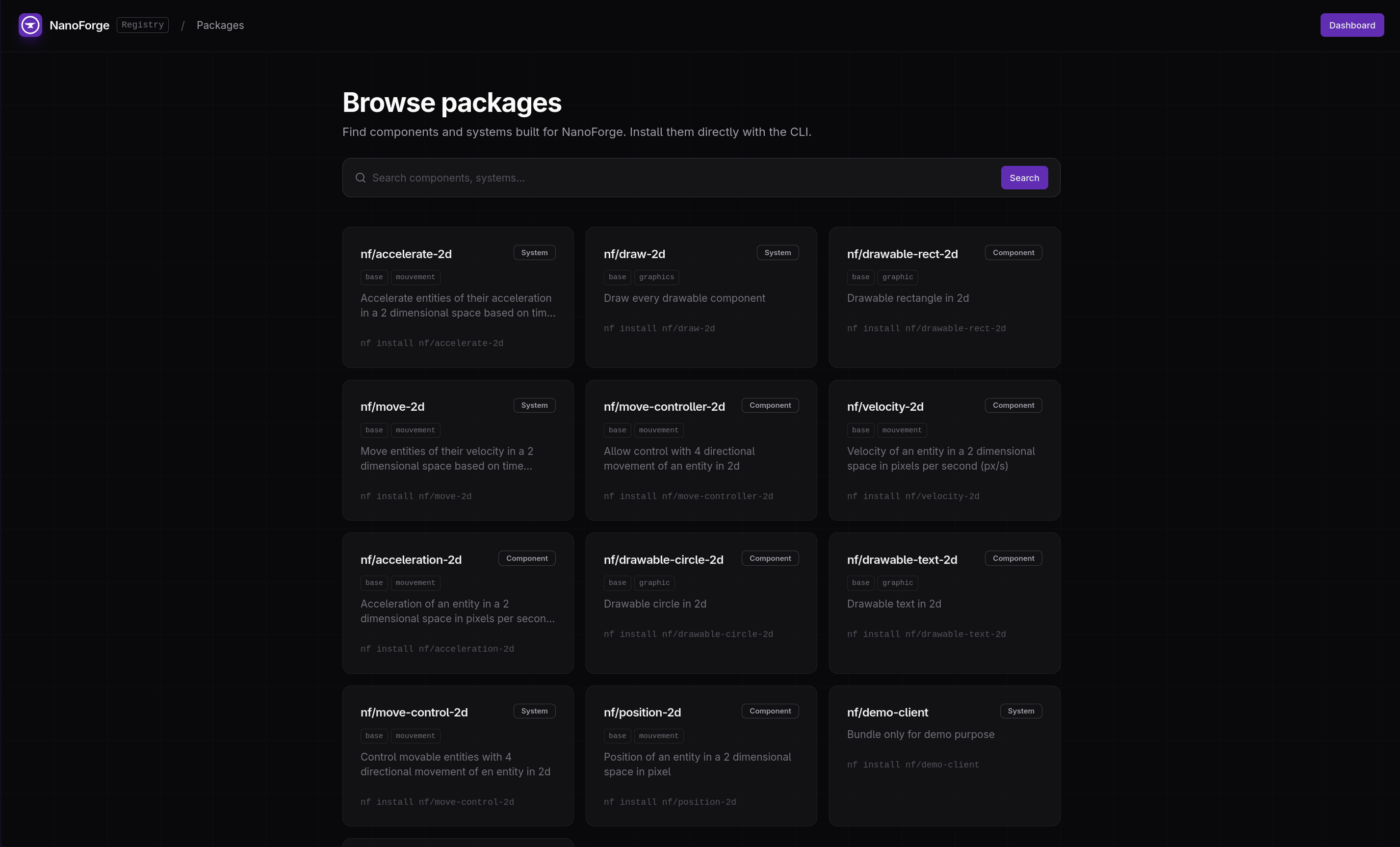
Task: Click 'nf install nf/acceleration-2d' command
Action: tap(437, 649)
